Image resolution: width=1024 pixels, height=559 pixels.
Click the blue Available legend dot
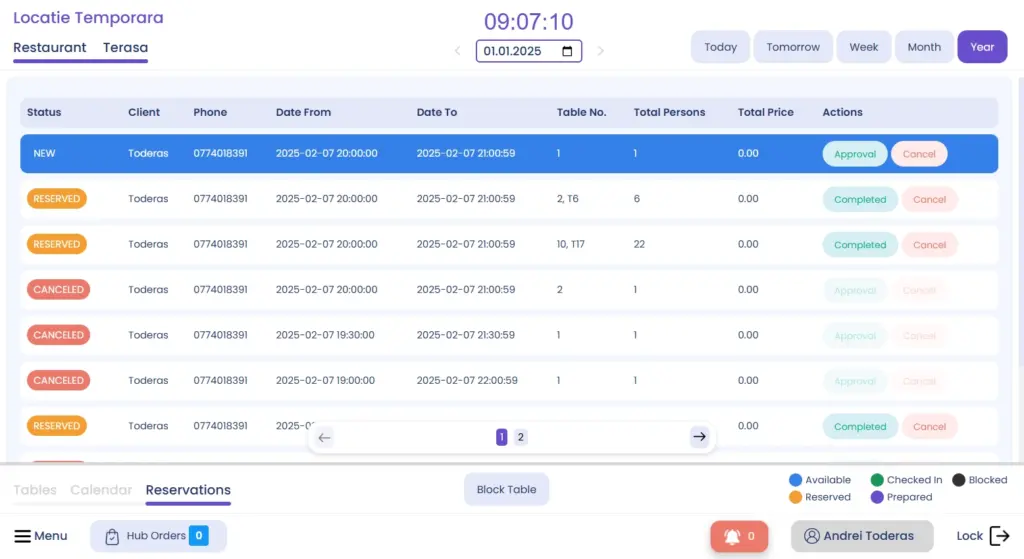pos(795,480)
